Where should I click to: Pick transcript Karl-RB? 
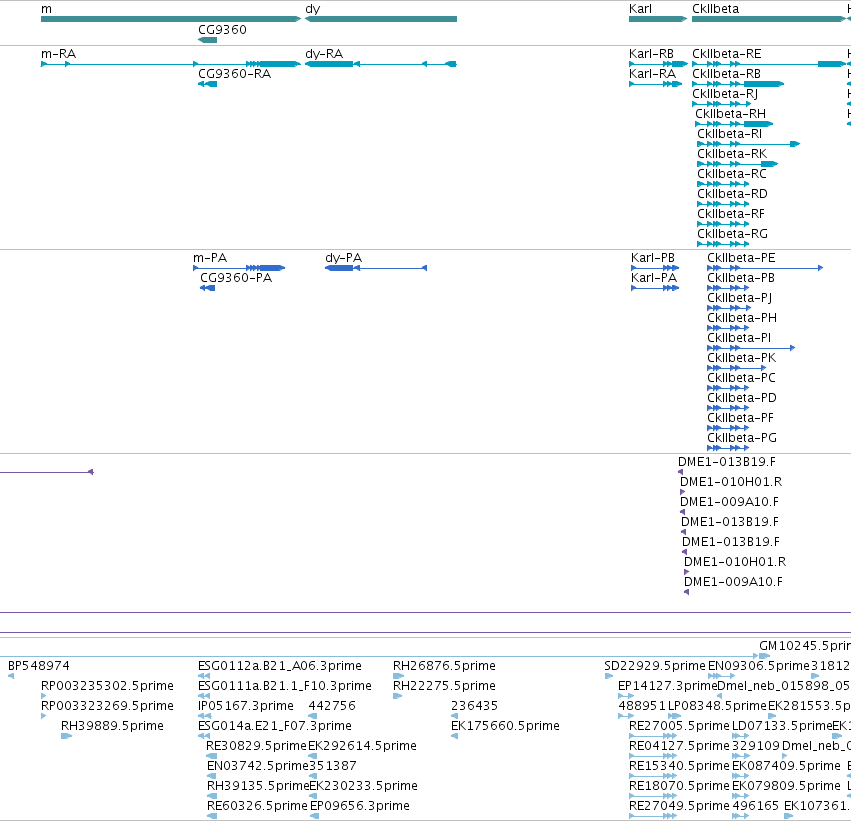[x=651, y=54]
